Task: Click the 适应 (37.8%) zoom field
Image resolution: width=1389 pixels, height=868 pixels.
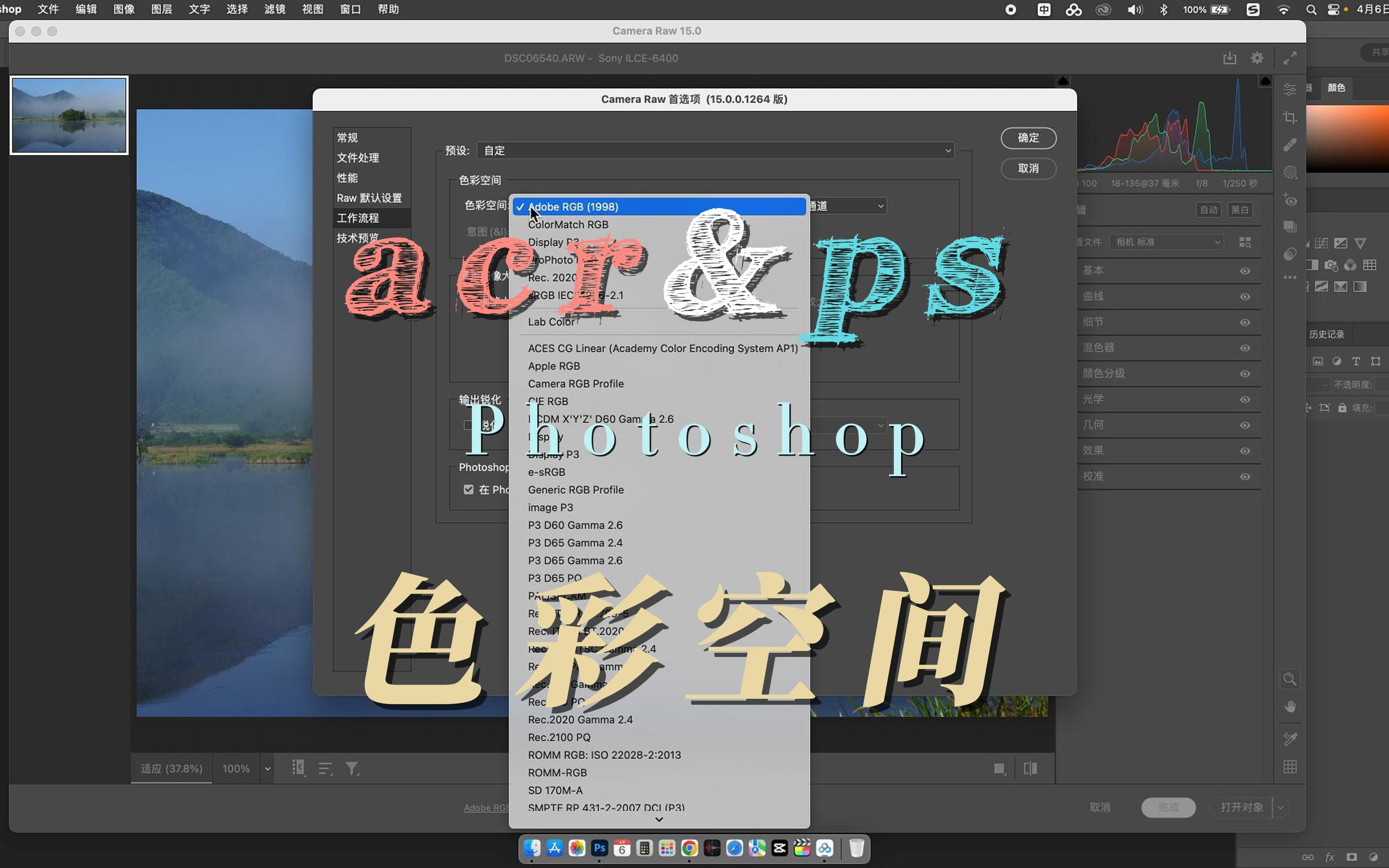Action: point(172,769)
